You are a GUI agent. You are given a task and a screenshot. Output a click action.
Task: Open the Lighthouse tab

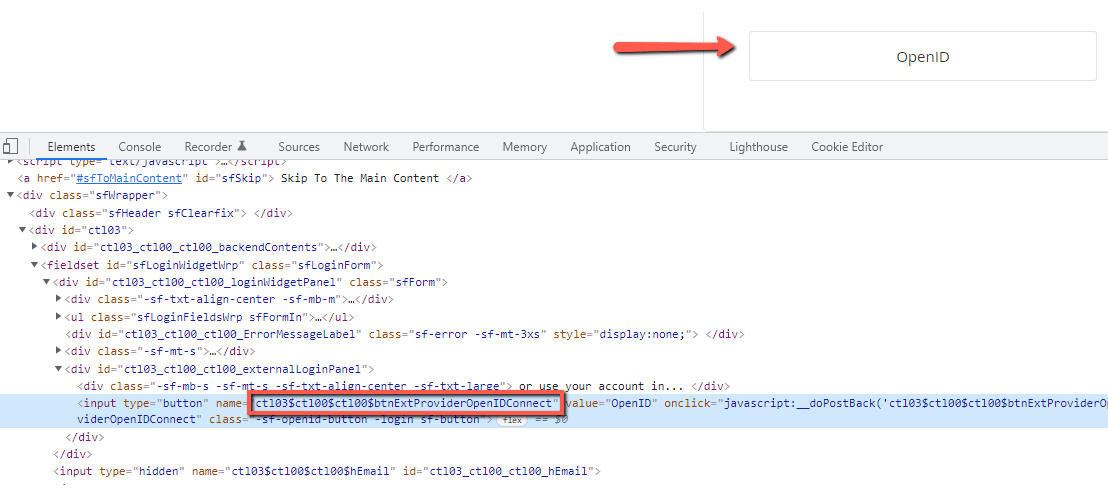[x=758, y=147]
